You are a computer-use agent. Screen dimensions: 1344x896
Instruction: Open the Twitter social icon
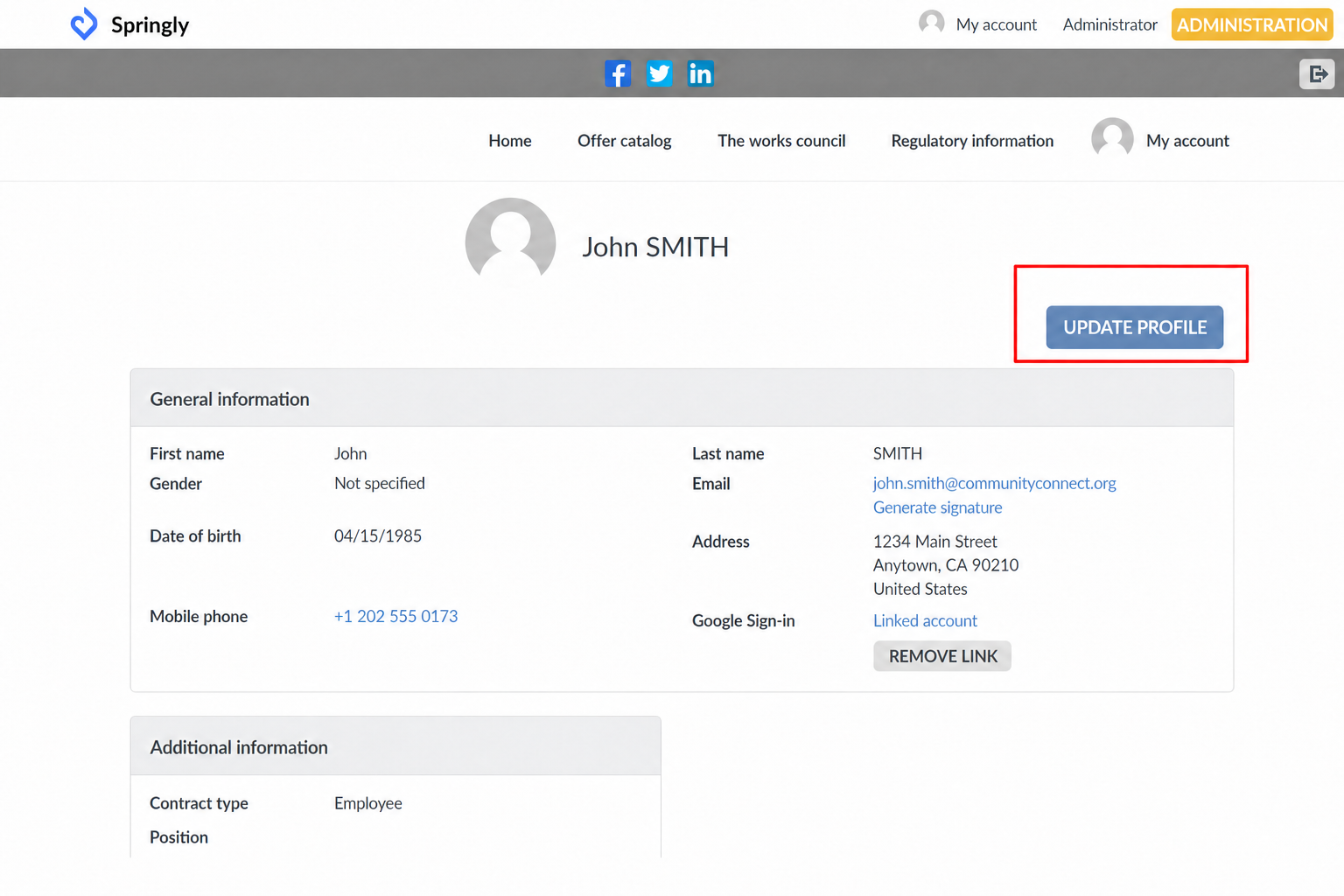[x=659, y=73]
